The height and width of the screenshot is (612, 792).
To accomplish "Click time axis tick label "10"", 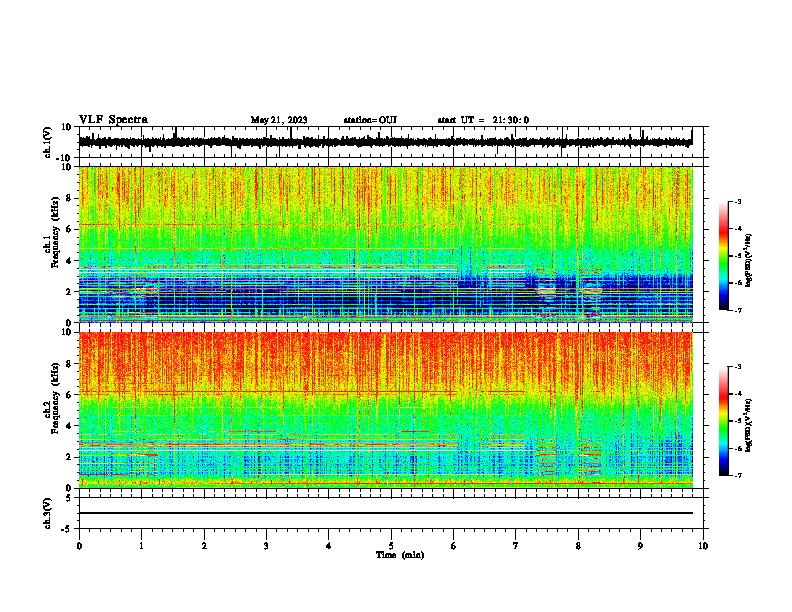I will click(703, 546).
